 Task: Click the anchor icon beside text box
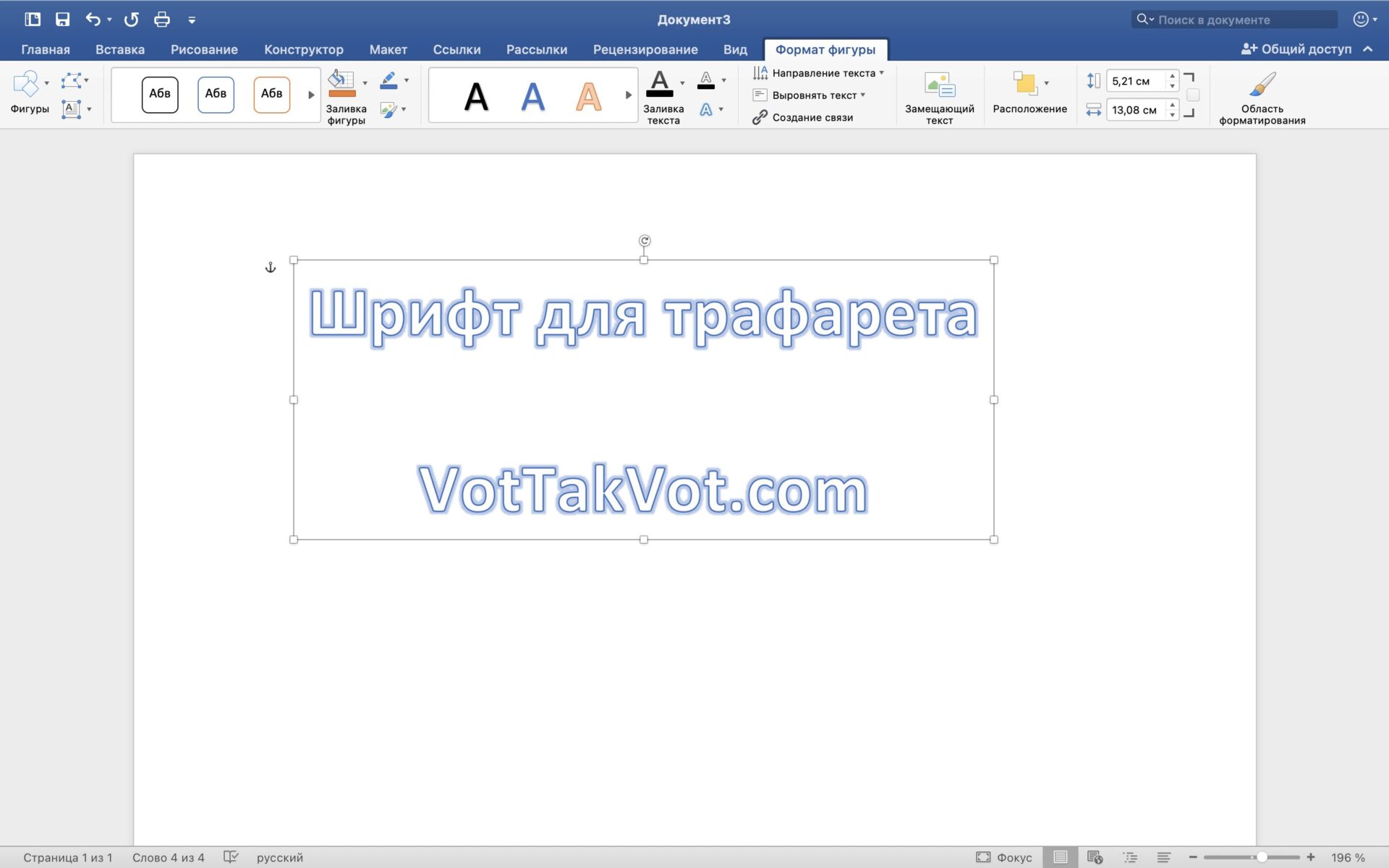(x=271, y=268)
